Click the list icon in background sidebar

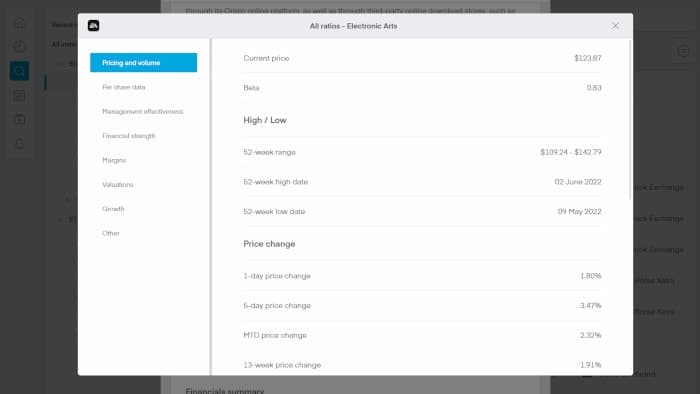click(20, 95)
